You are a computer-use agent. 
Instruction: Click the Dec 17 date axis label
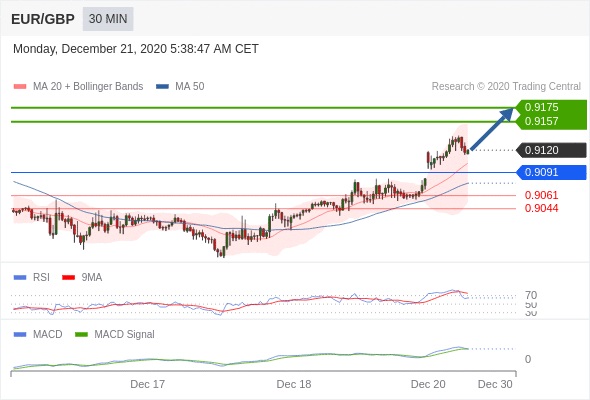148,384
